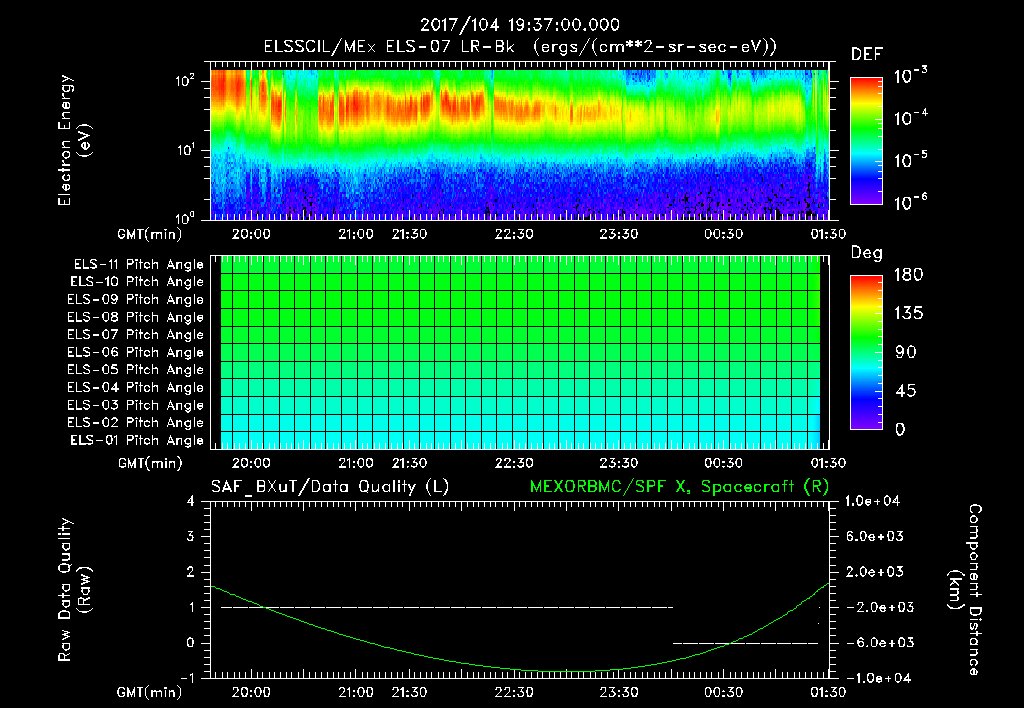Click the green MEXORBMC/SPF X, Spacecraft (R) label
Viewport: 1024px width, 708px height.
click(679, 487)
